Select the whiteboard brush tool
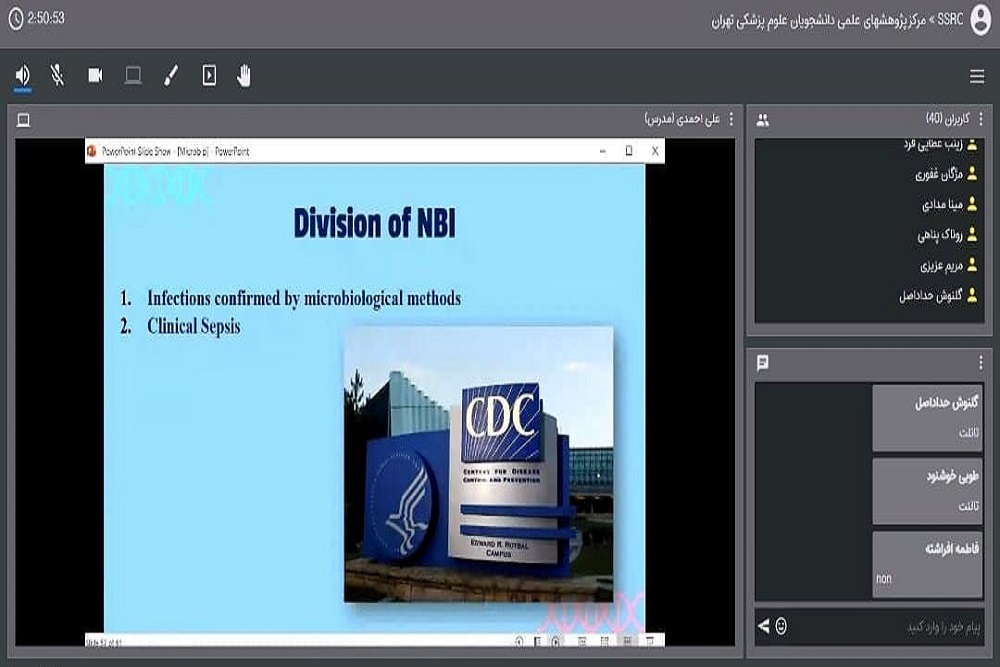This screenshot has height=667, width=1000. pyautogui.click(x=171, y=76)
